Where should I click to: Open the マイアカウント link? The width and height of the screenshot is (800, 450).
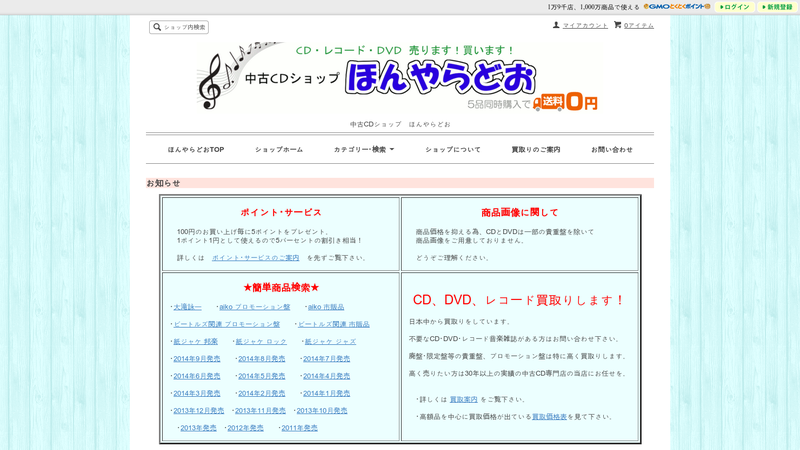(x=585, y=26)
